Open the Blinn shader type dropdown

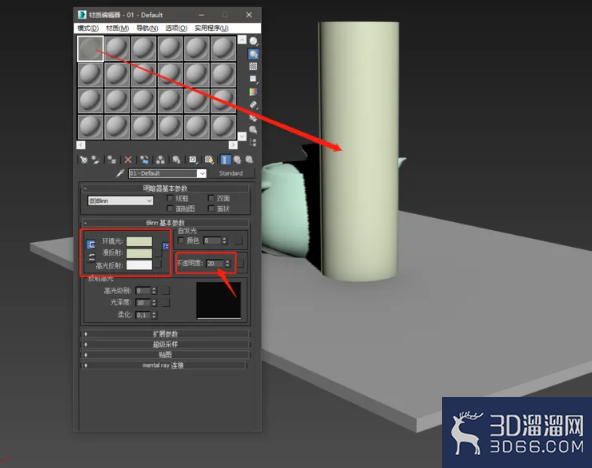120,201
